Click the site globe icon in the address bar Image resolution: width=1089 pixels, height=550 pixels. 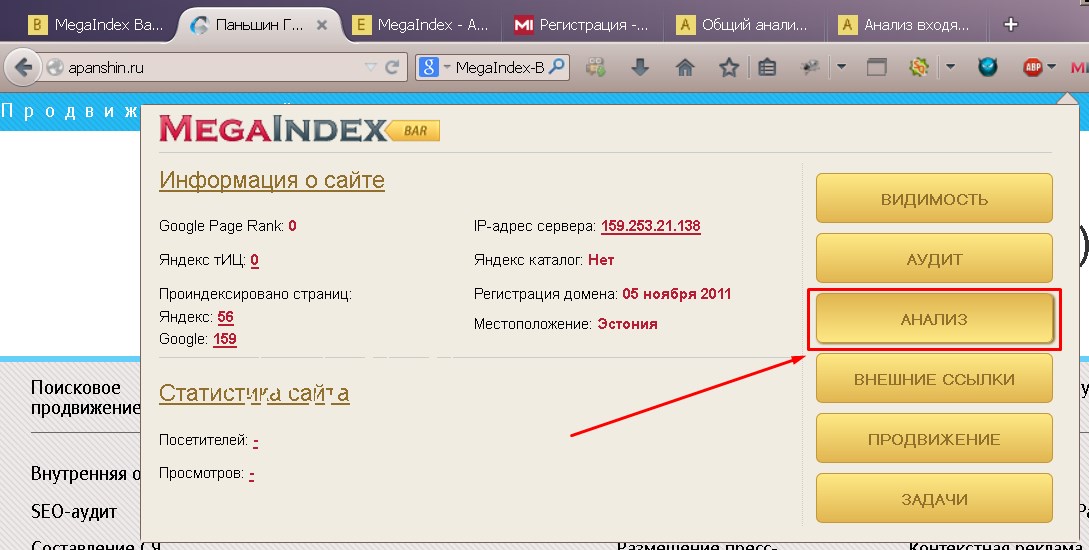click(x=55, y=67)
